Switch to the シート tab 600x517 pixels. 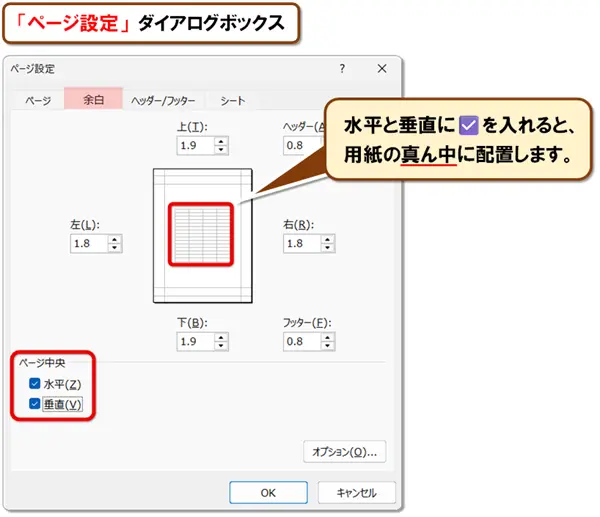click(232, 101)
